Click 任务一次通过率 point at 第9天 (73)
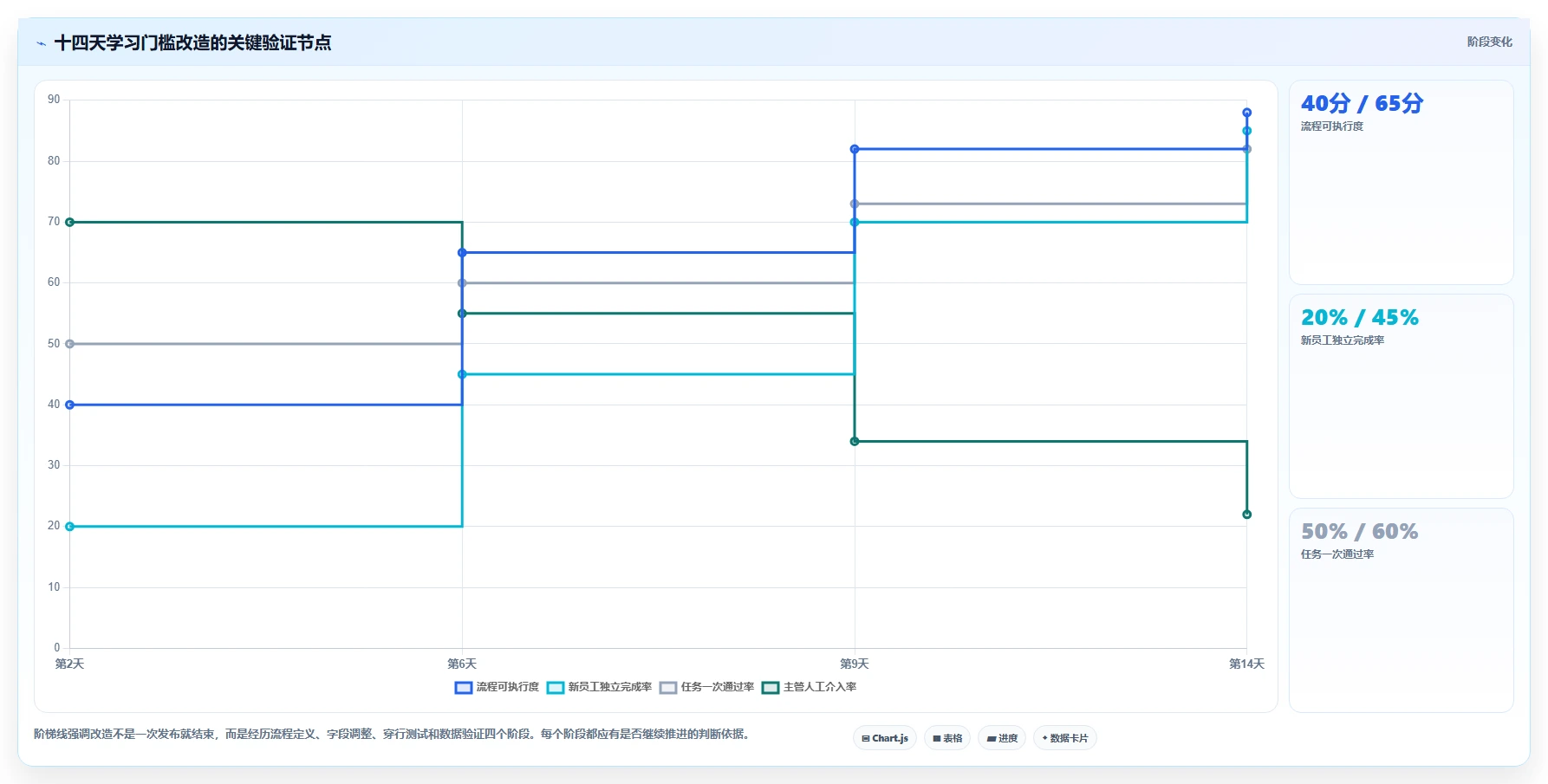 click(855, 204)
